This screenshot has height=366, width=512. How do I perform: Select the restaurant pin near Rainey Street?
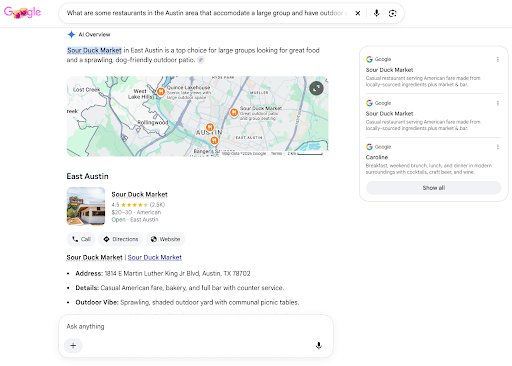[214, 141]
